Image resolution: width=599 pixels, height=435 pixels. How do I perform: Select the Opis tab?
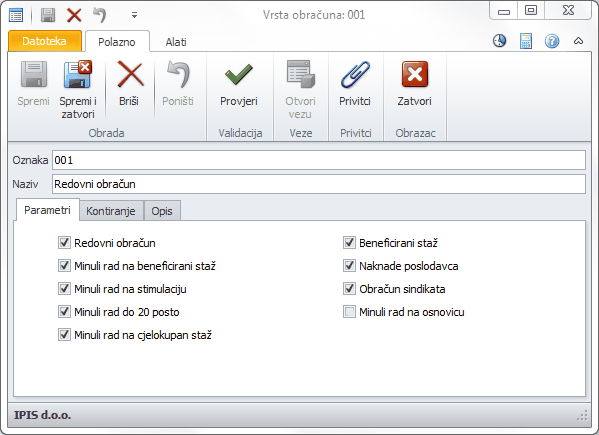(x=162, y=211)
